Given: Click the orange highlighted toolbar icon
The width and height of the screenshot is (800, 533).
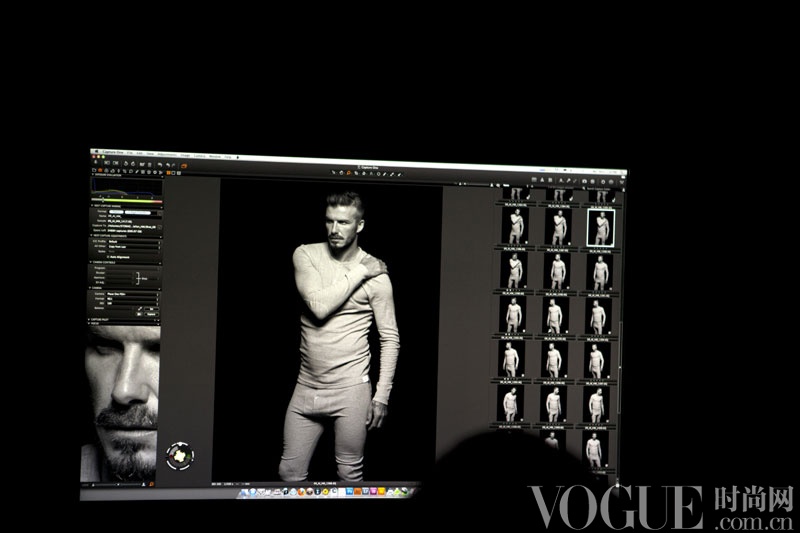Looking at the screenshot, I should [x=184, y=166].
